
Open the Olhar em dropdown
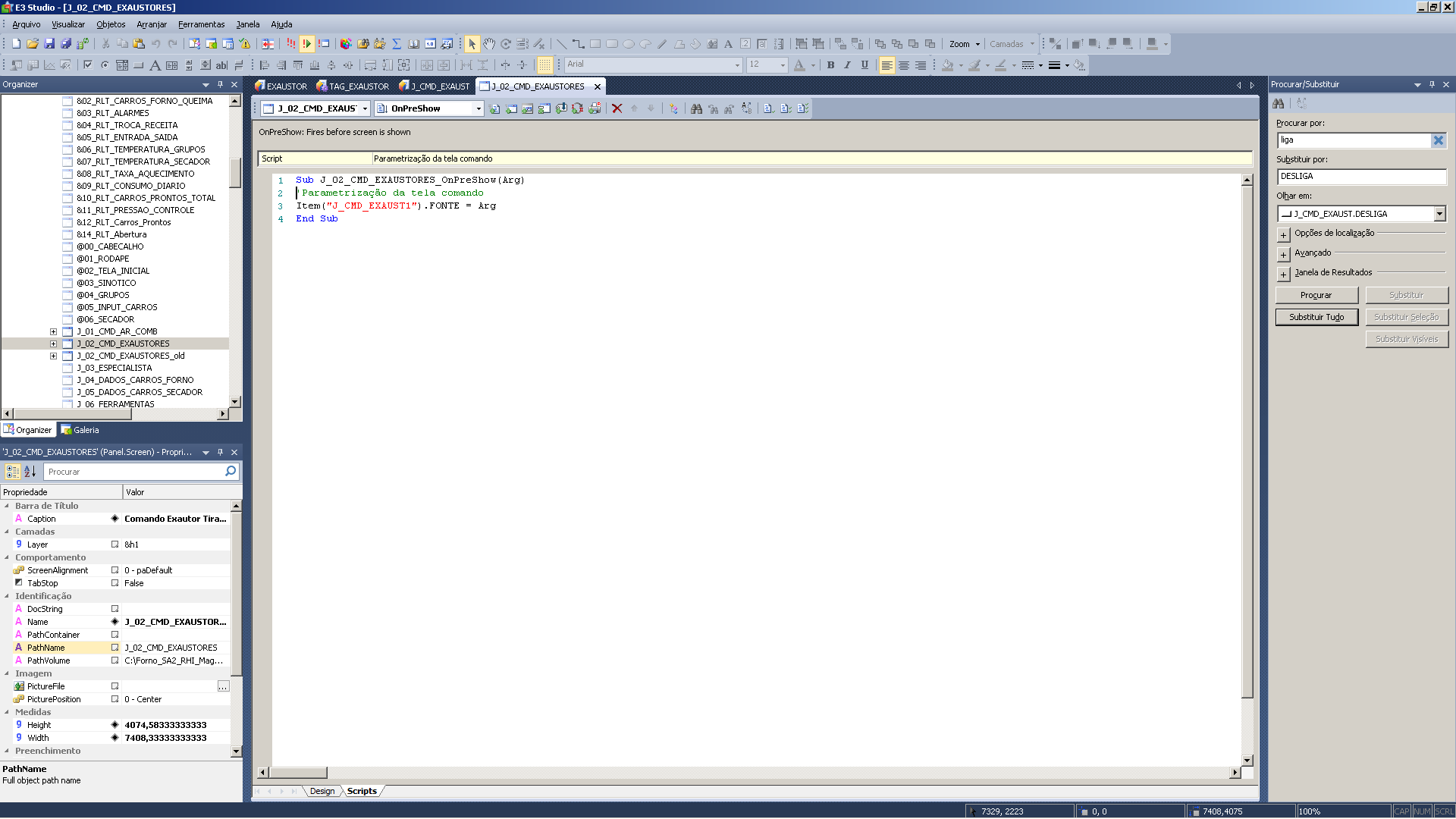[1439, 214]
